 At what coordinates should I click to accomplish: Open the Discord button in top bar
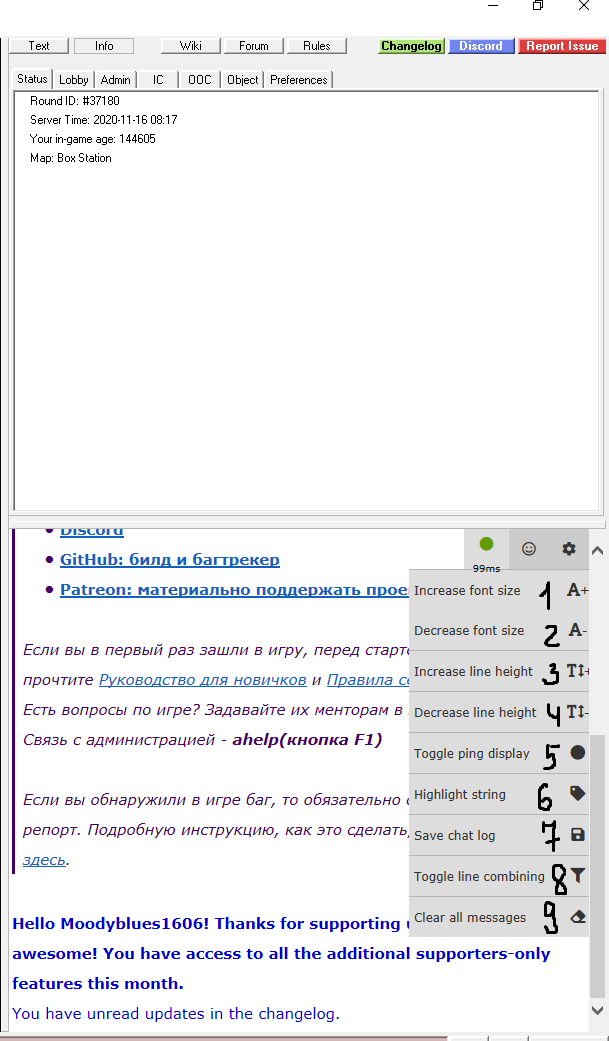[x=481, y=46]
